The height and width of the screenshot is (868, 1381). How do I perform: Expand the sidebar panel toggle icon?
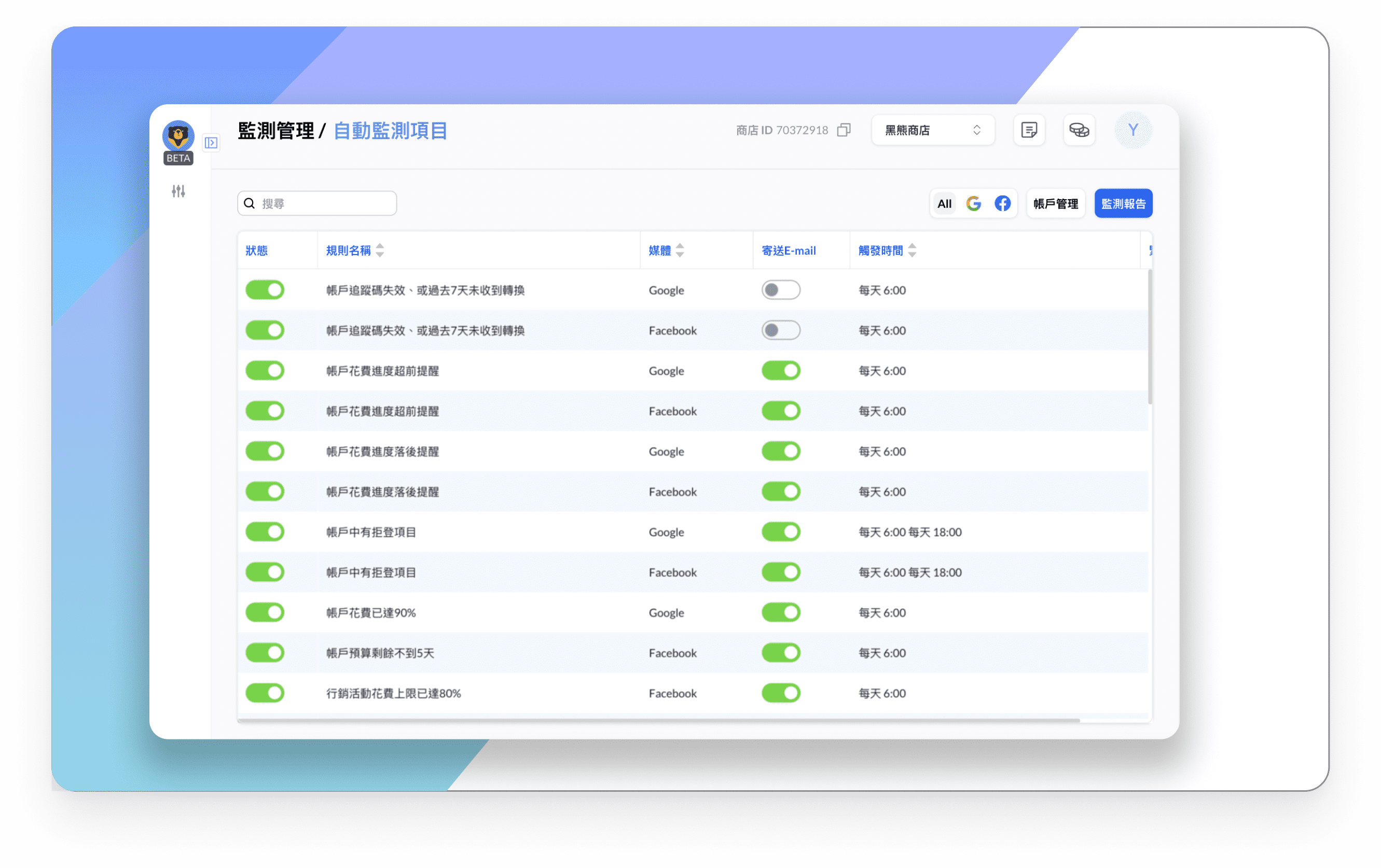click(x=211, y=143)
